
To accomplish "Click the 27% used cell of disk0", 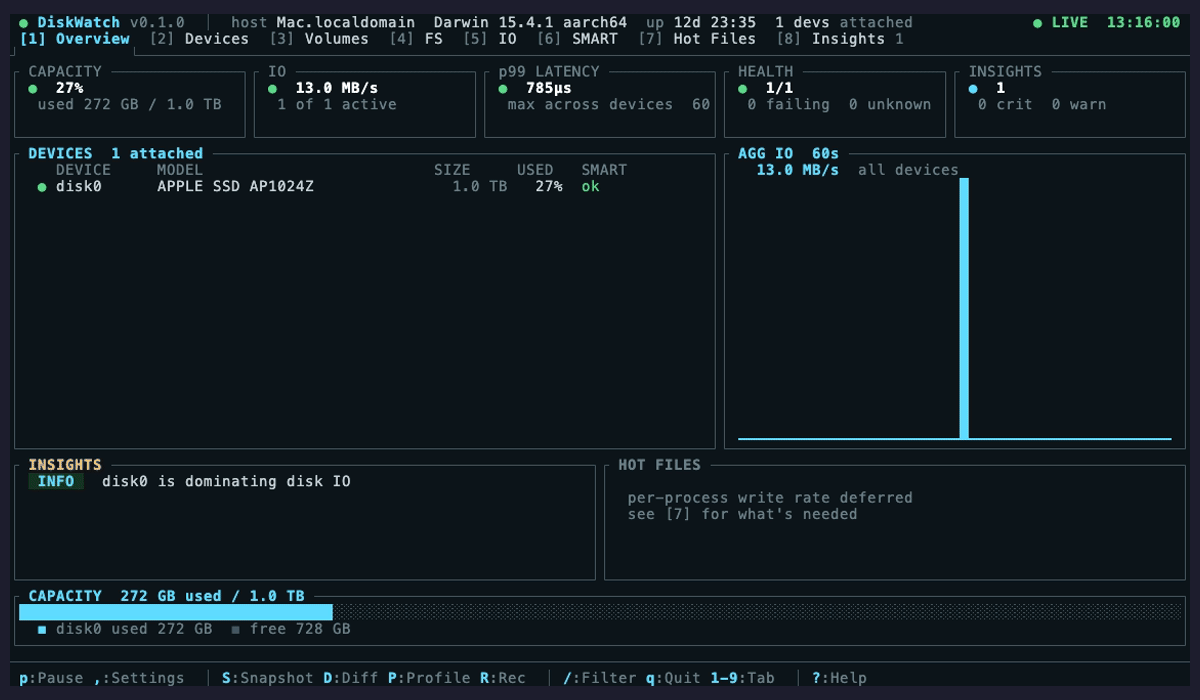I will [x=549, y=187].
